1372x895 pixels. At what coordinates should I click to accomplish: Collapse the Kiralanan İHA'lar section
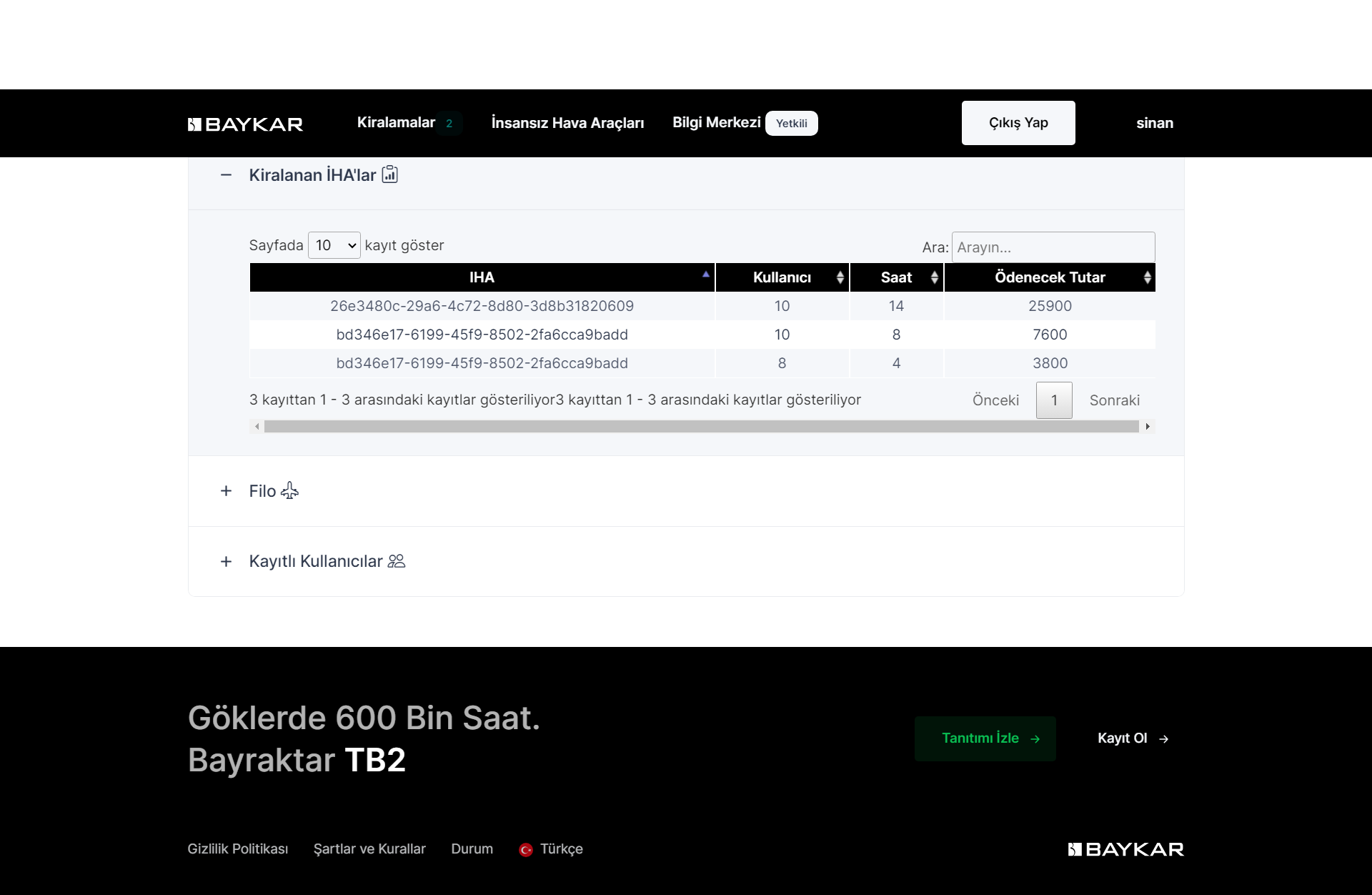coord(227,175)
